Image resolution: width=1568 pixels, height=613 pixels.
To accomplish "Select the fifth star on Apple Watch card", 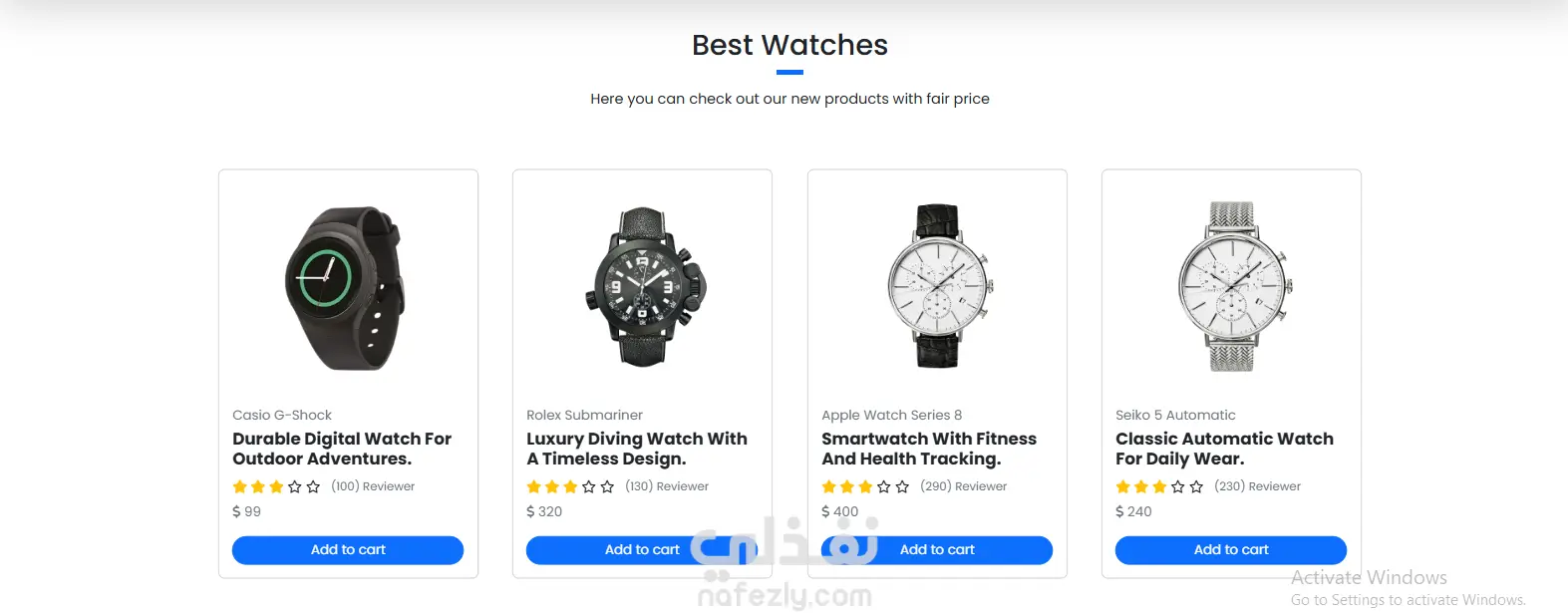I will 902,486.
